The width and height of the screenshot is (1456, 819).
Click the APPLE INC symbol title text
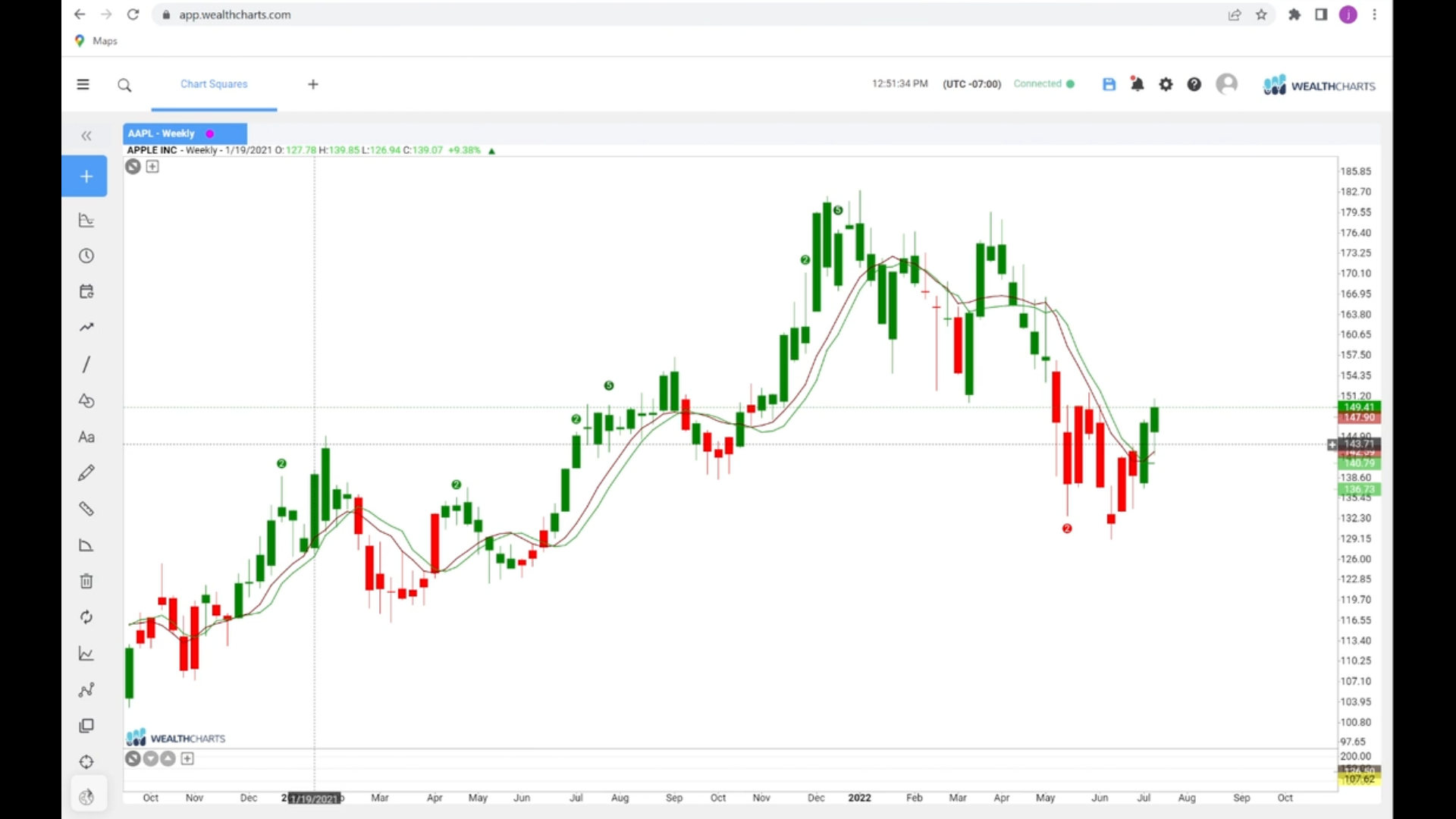click(152, 150)
